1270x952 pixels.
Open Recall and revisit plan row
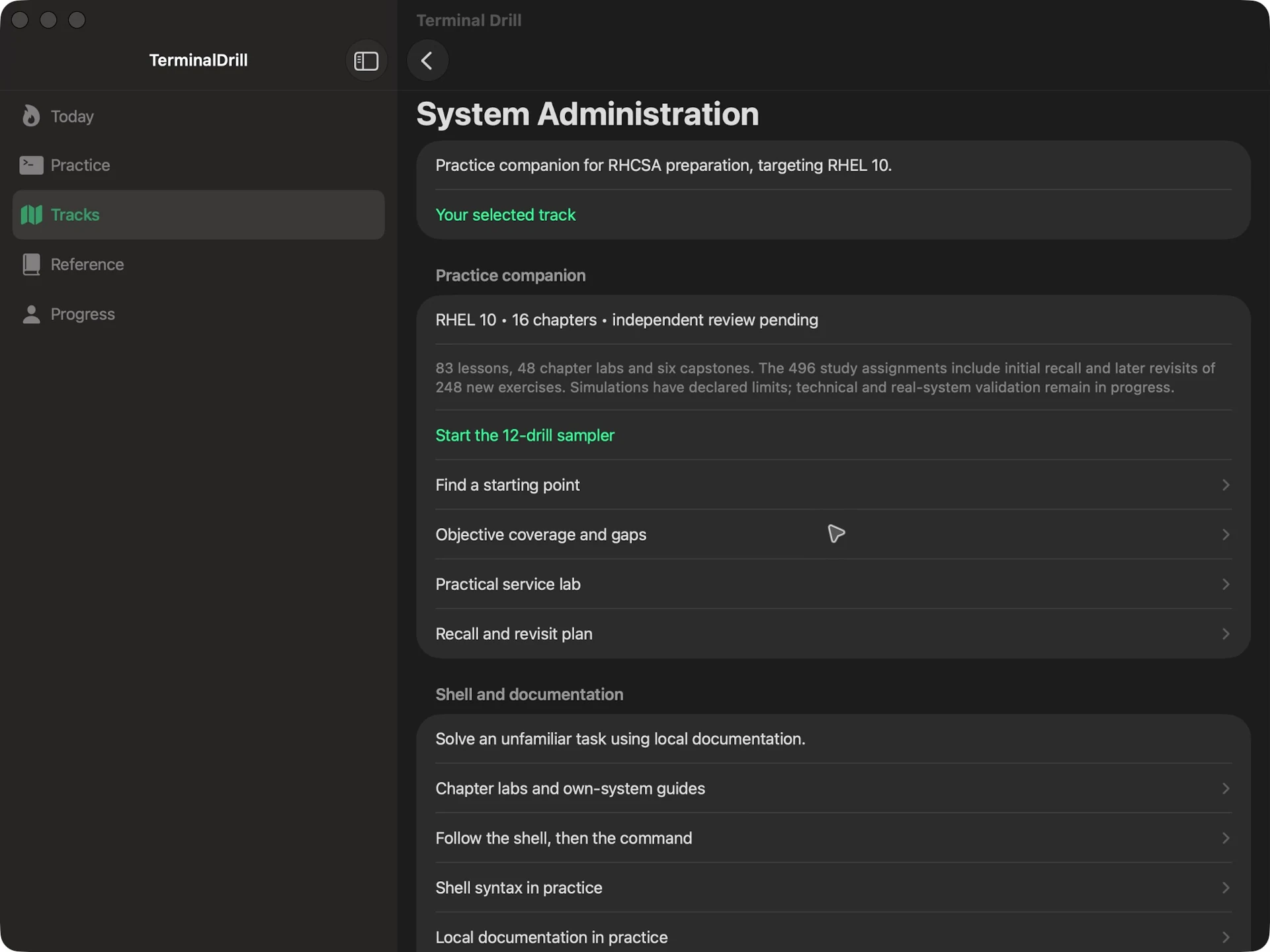(x=833, y=633)
